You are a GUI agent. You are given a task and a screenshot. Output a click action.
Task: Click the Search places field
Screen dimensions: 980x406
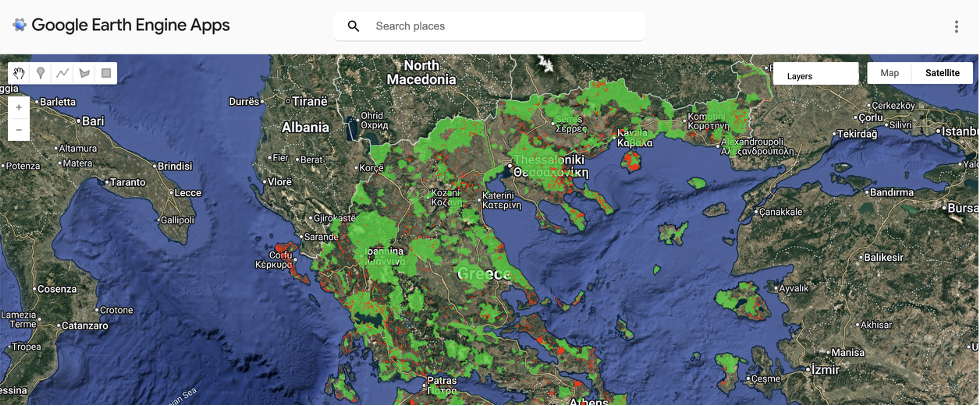(x=500, y=26)
